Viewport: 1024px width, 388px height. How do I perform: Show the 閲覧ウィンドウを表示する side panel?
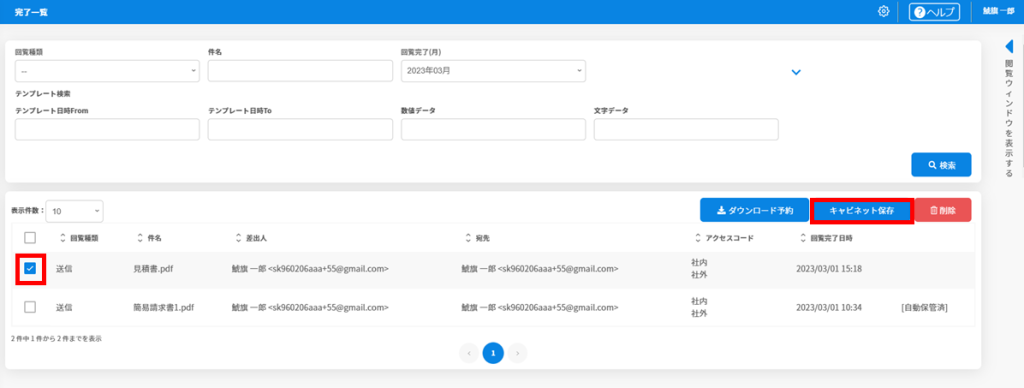pyautogui.click(x=1009, y=118)
